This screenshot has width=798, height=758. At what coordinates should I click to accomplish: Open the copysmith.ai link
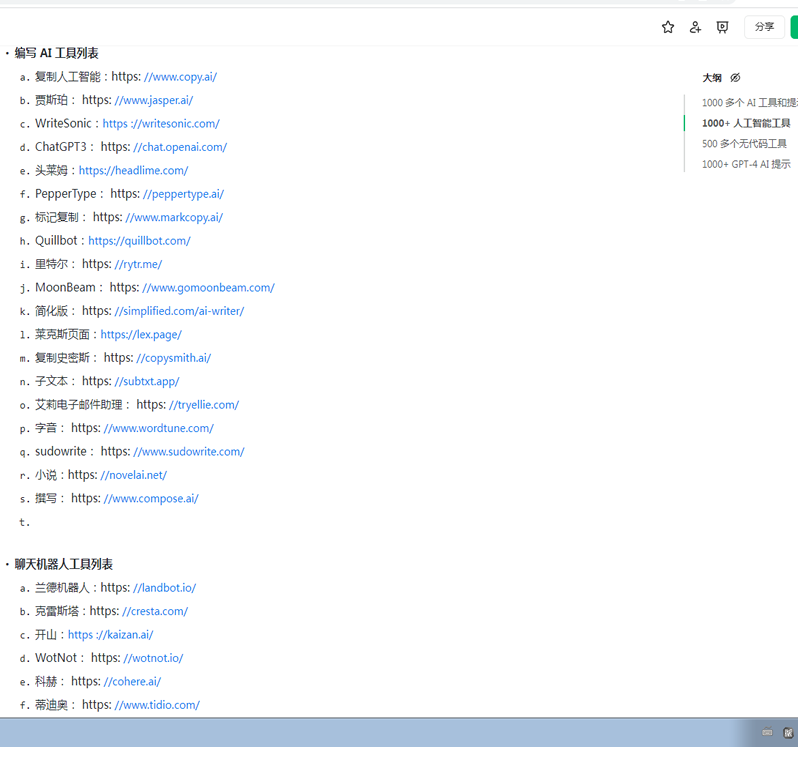coord(174,358)
